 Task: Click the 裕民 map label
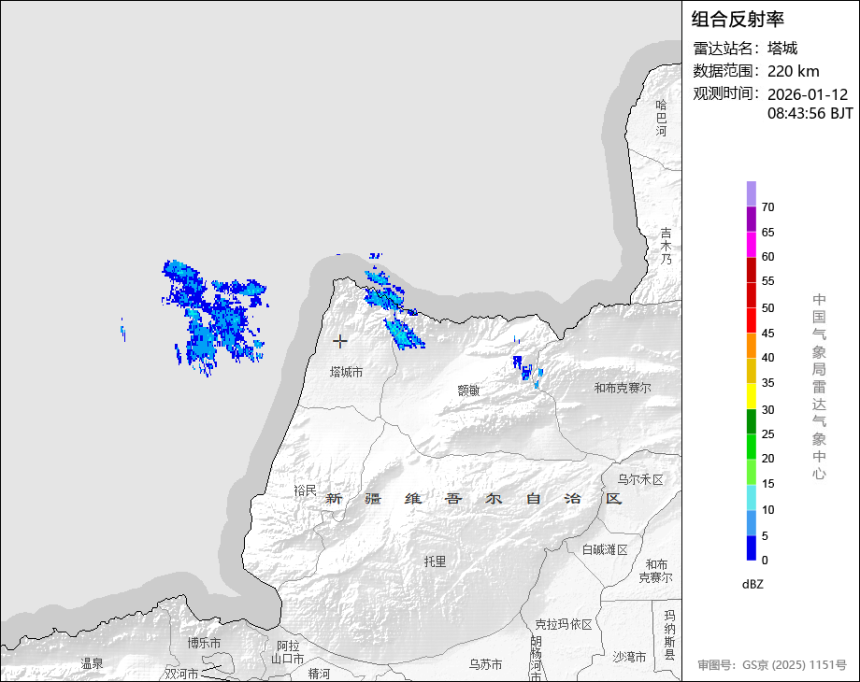pos(305,490)
